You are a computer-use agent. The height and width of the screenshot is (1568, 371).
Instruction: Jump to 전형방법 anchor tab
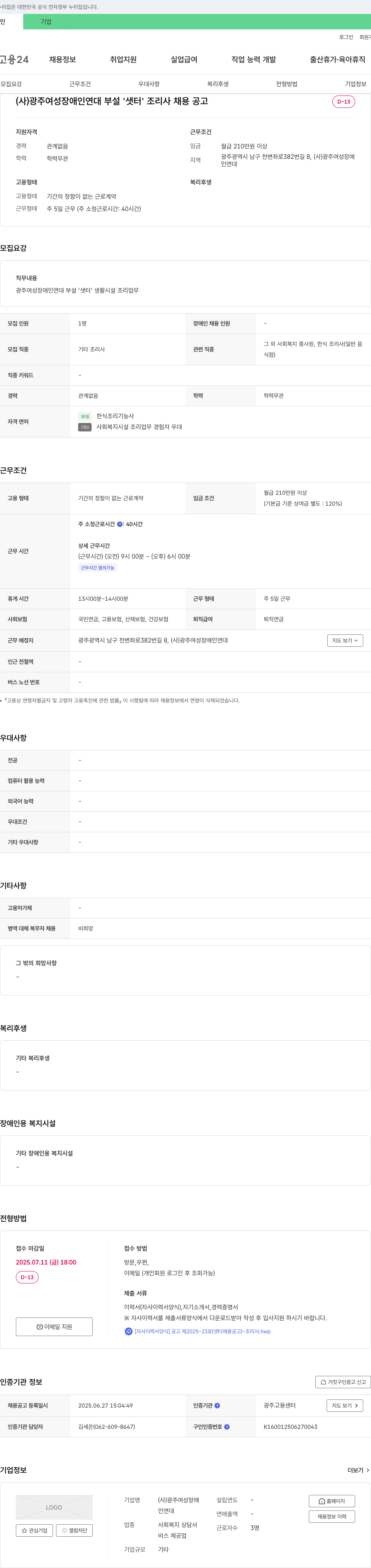pos(286,84)
